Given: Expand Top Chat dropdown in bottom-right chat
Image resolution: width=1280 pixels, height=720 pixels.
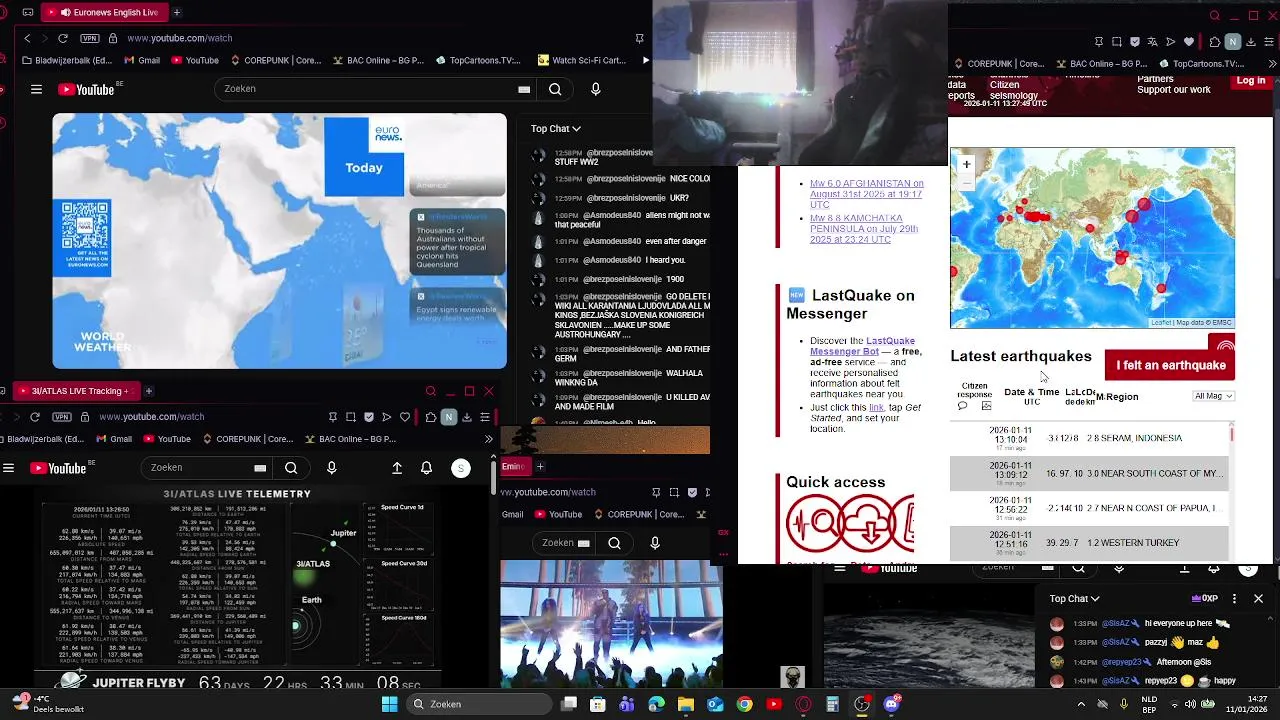Looking at the screenshot, I should (x=1074, y=598).
